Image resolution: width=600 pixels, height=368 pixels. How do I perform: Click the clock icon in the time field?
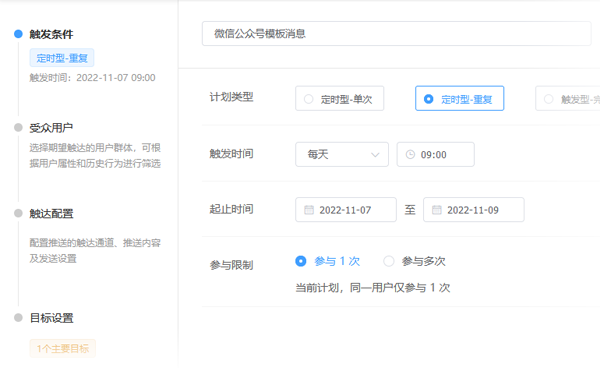[410, 155]
